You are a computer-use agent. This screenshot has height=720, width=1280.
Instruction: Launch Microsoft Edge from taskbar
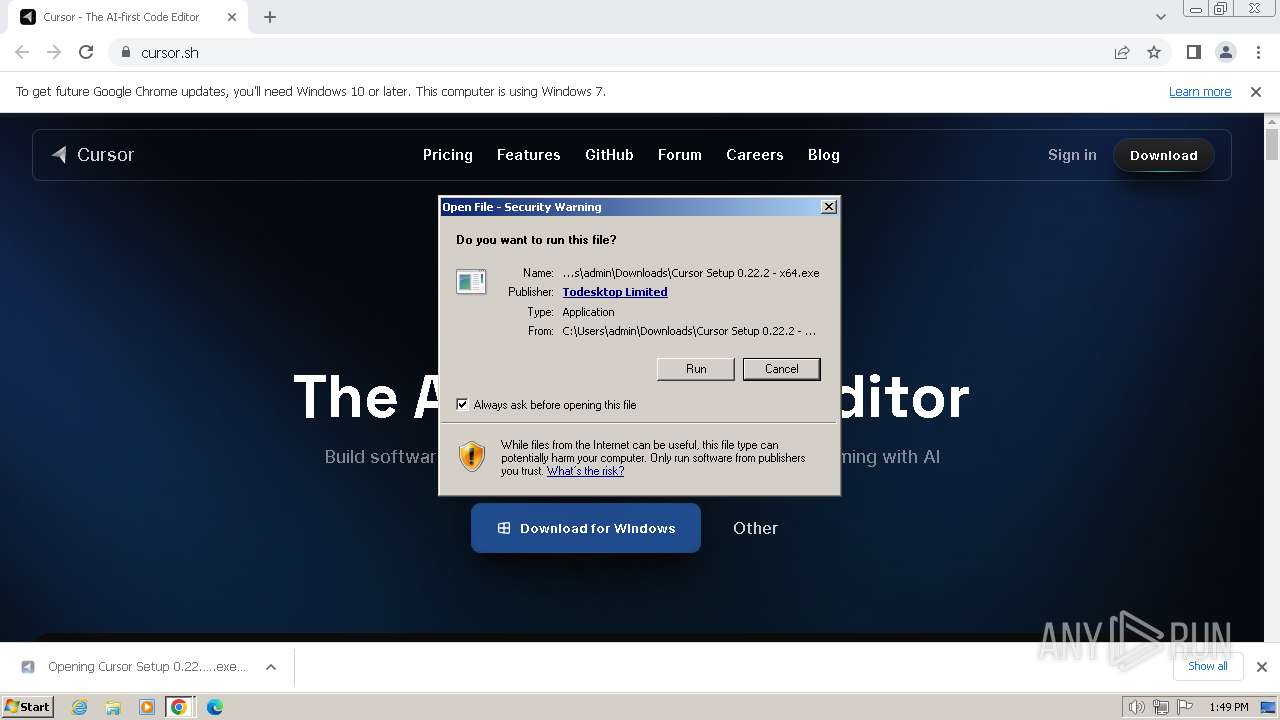[214, 707]
